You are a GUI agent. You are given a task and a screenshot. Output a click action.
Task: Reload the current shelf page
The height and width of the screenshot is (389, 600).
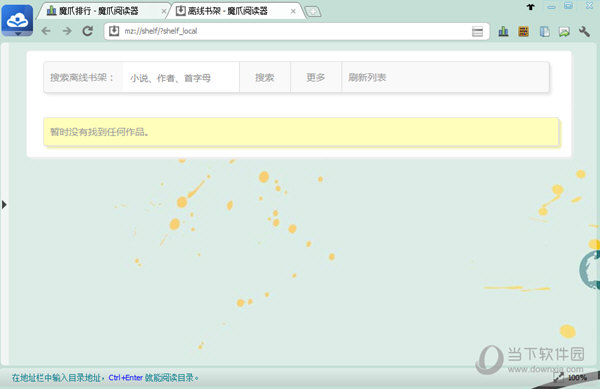tap(88, 31)
